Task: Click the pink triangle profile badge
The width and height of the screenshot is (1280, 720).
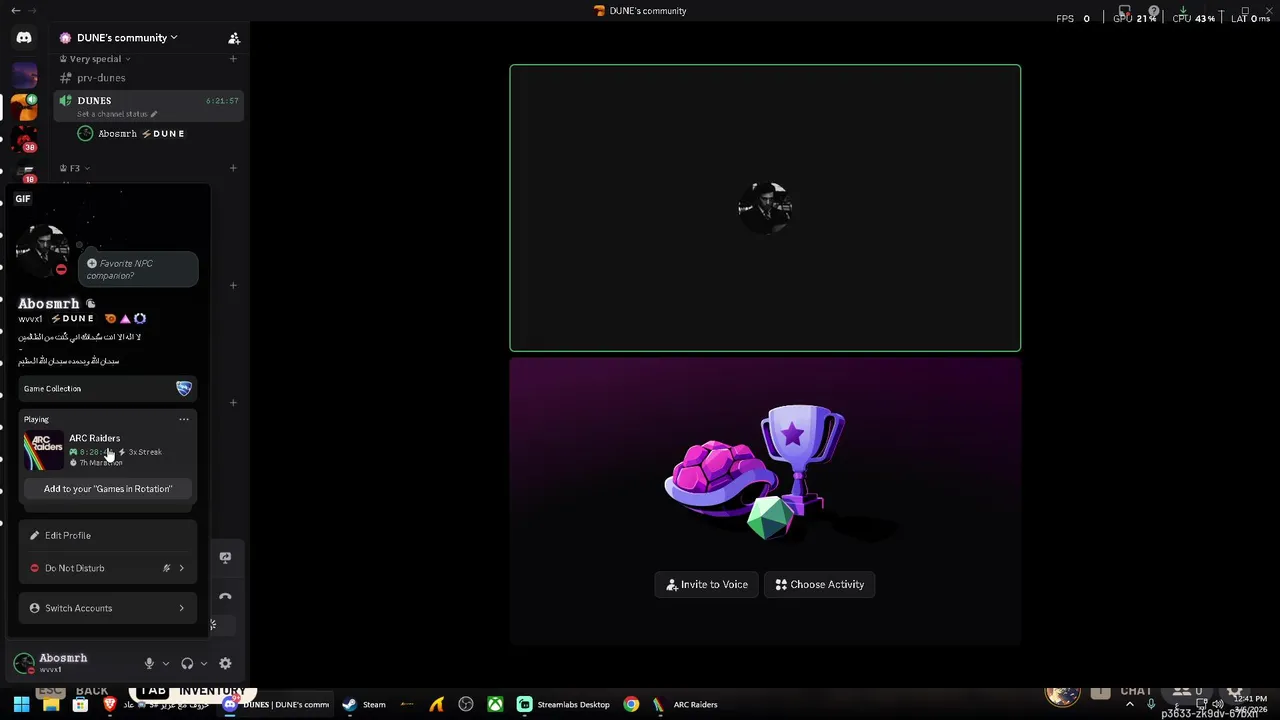Action: pos(125,319)
